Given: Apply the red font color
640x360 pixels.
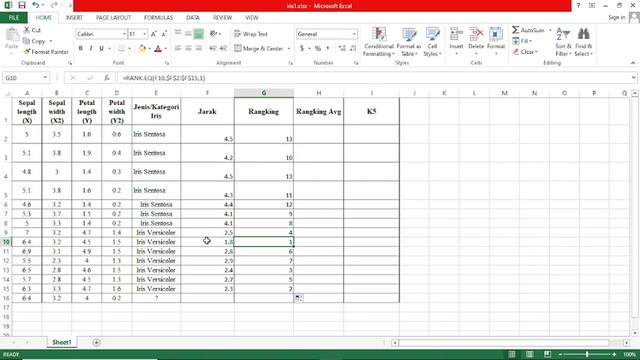Looking at the screenshot, I should tap(158, 49).
